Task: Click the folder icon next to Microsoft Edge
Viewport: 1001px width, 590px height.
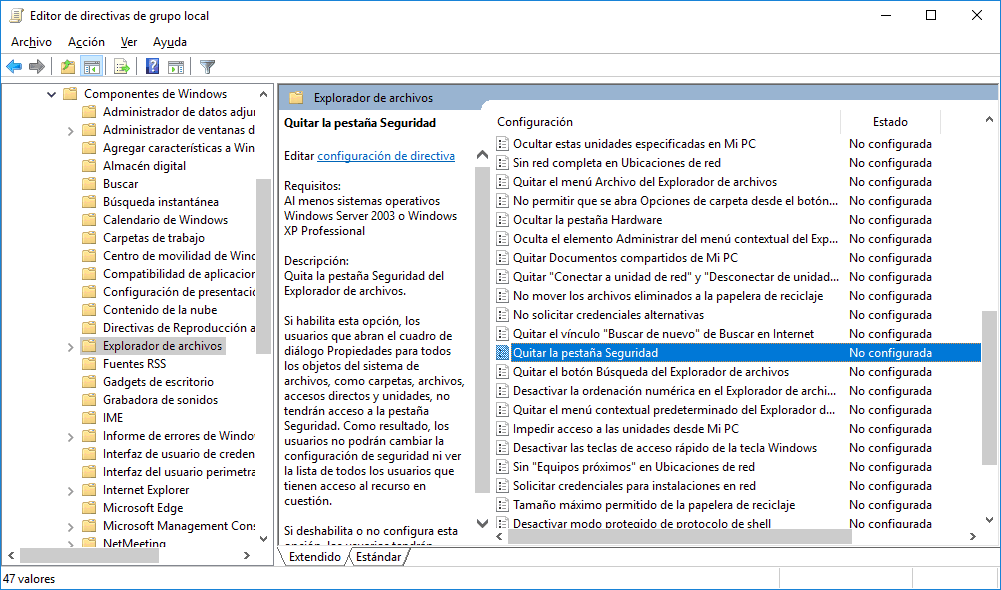Action: click(89, 508)
